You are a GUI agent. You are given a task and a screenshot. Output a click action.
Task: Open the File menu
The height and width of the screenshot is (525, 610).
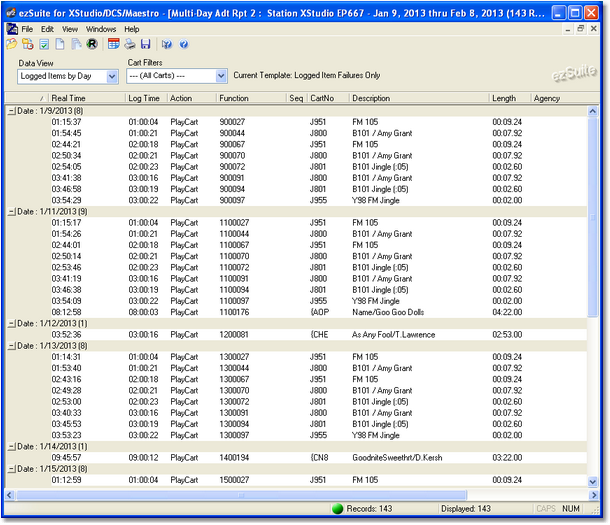(x=27, y=29)
